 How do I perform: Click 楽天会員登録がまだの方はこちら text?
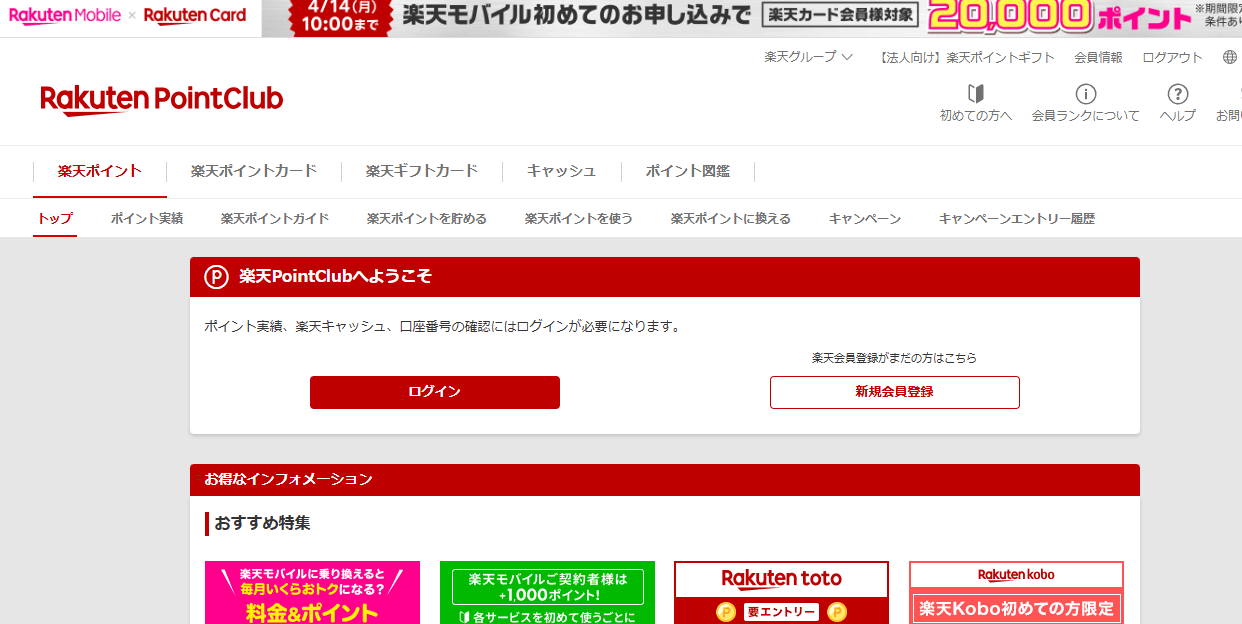(894, 357)
